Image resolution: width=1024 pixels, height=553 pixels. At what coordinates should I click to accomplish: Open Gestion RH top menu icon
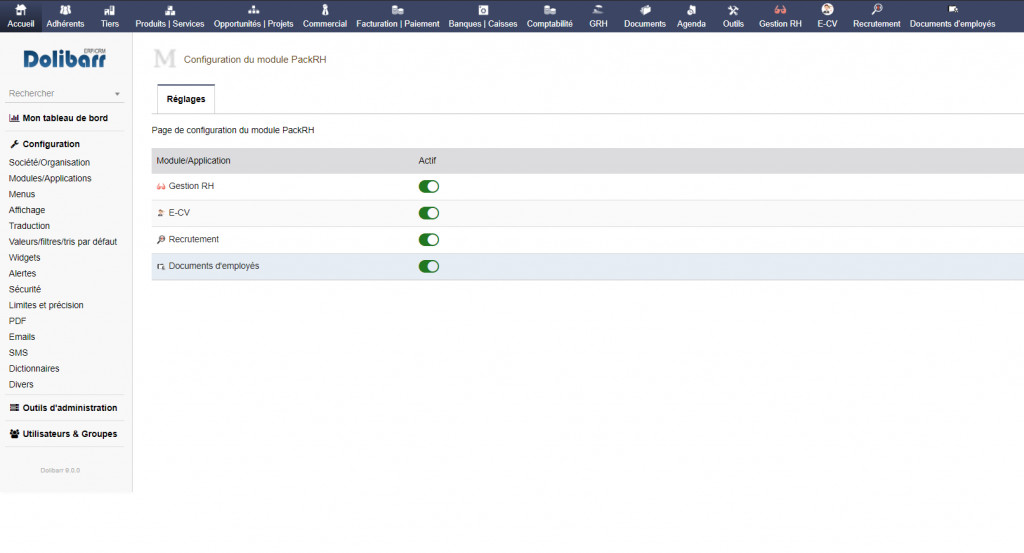(780, 10)
